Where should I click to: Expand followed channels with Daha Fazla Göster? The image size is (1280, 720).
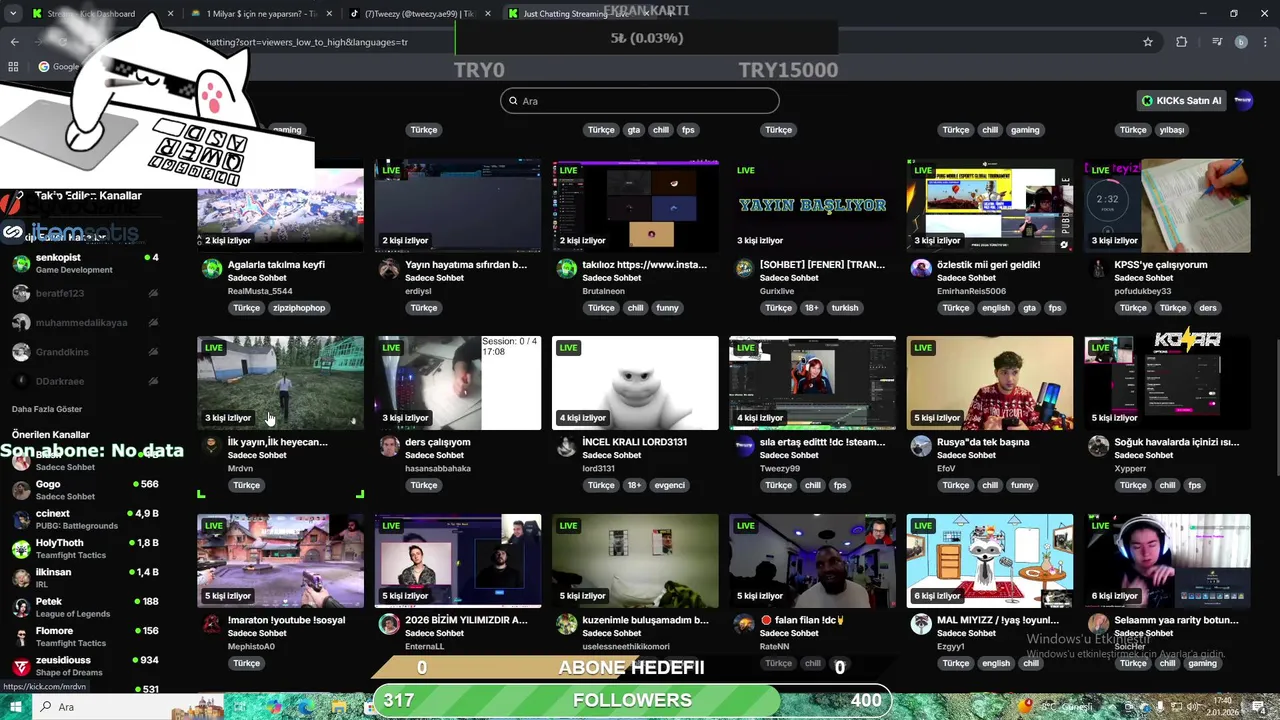click(x=47, y=409)
